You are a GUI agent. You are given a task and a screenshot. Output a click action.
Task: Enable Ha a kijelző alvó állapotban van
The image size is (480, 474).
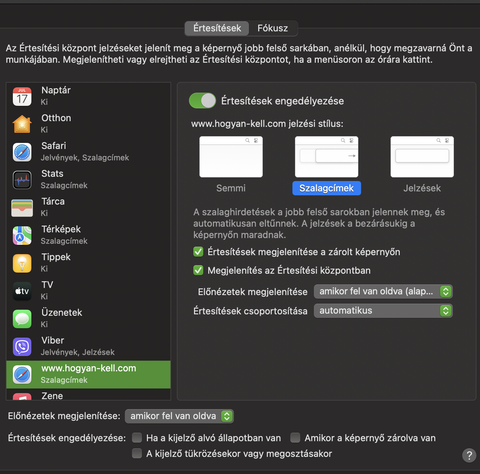(x=137, y=438)
